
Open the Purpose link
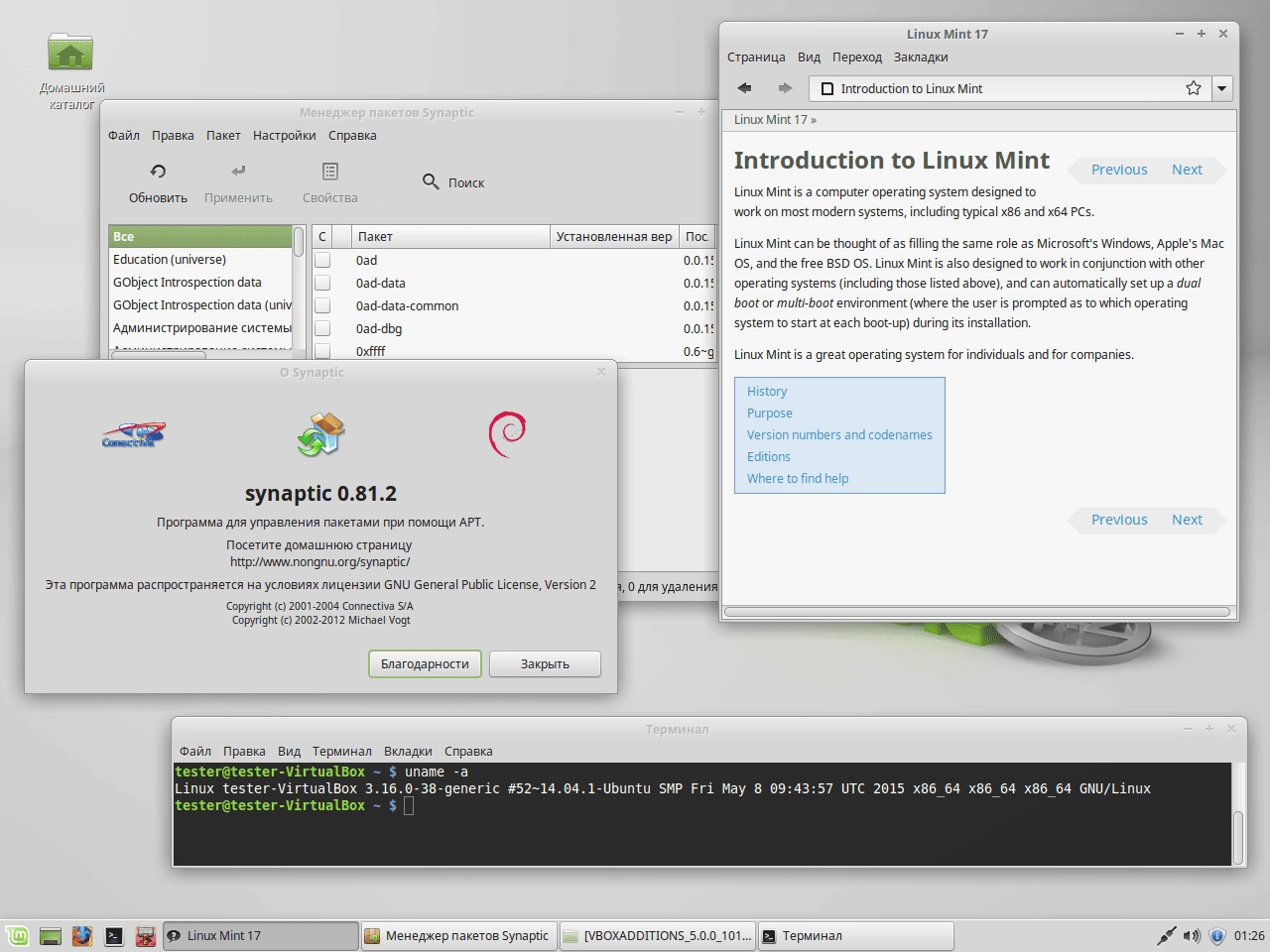[770, 413]
